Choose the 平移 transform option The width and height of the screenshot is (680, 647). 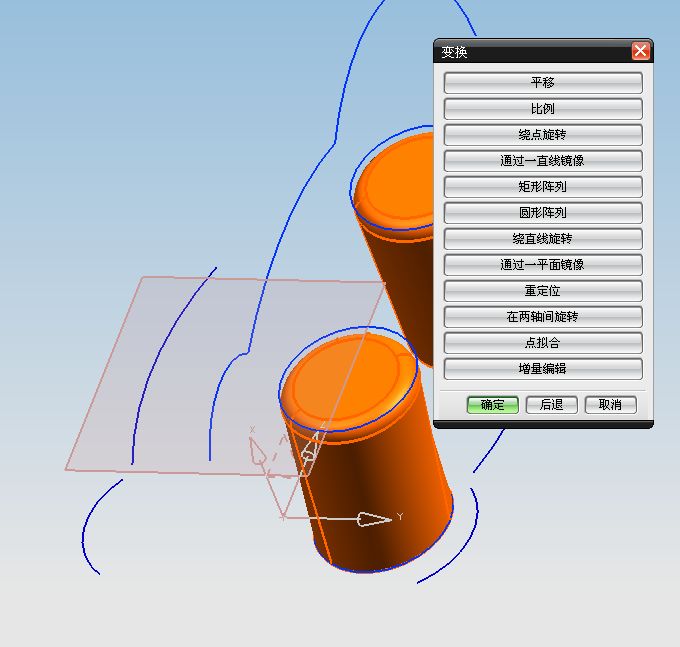click(x=543, y=82)
